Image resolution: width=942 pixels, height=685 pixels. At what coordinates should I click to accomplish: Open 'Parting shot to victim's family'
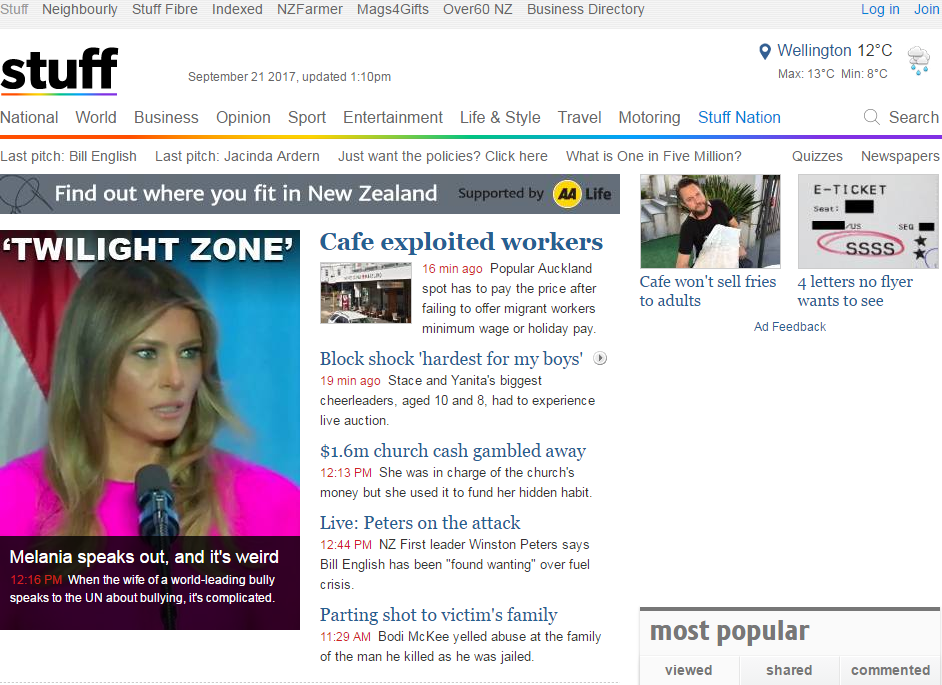pos(439,615)
